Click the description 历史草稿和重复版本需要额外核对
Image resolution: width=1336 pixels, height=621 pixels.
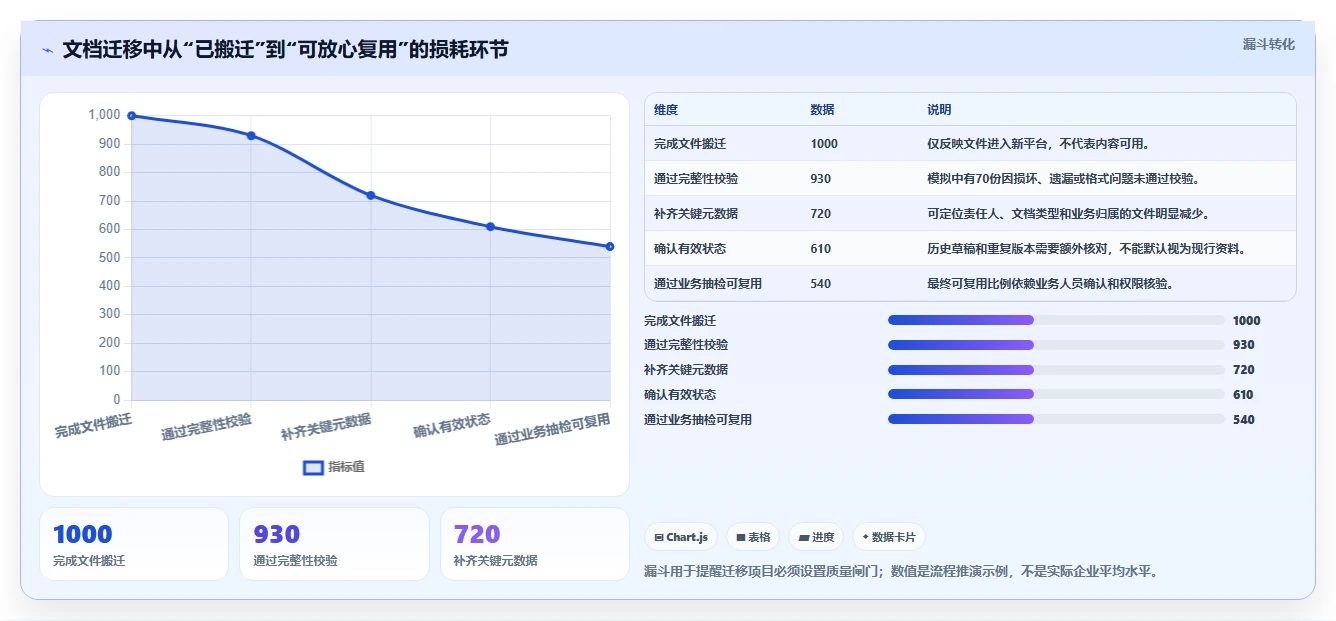(x=1088, y=249)
